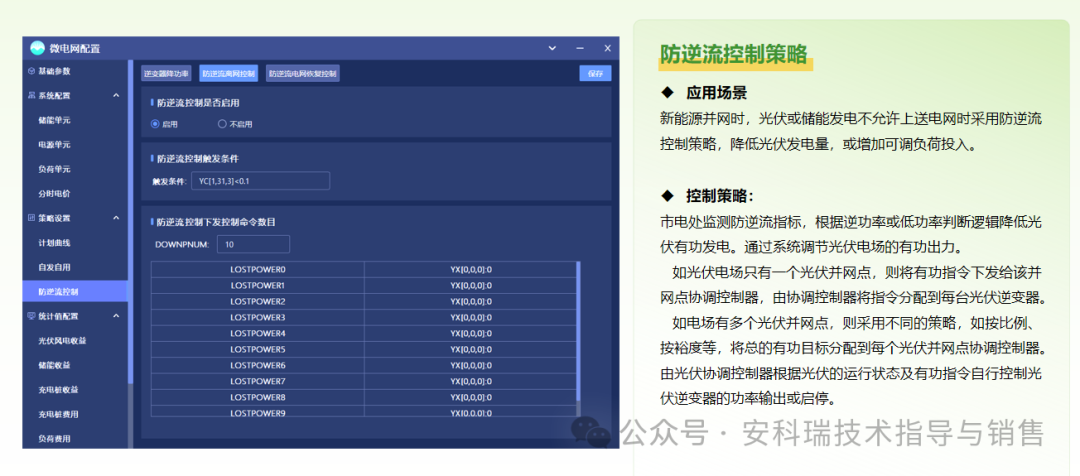This screenshot has width=1080, height=476.
Task: Open 充电桩收益 in the sidebar
Action: coord(59,389)
